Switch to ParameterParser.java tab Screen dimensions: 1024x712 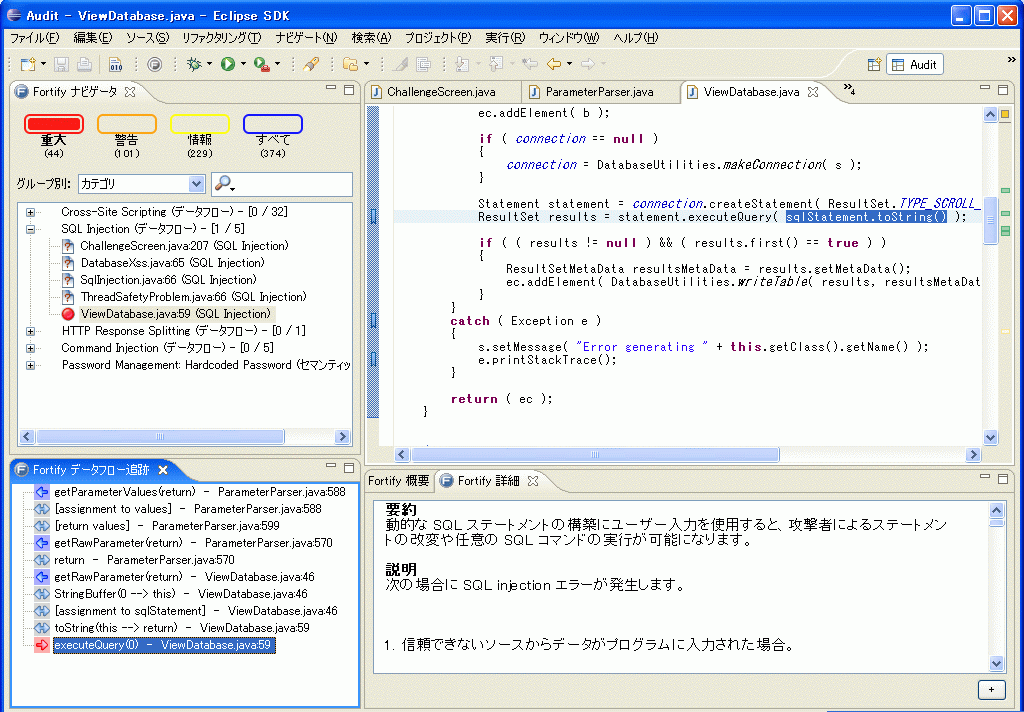tap(600, 92)
